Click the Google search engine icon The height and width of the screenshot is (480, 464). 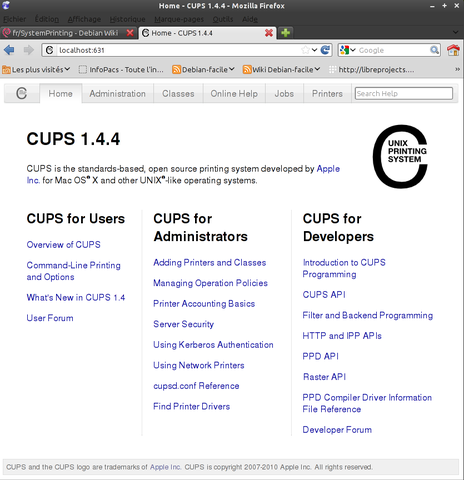click(x=344, y=50)
